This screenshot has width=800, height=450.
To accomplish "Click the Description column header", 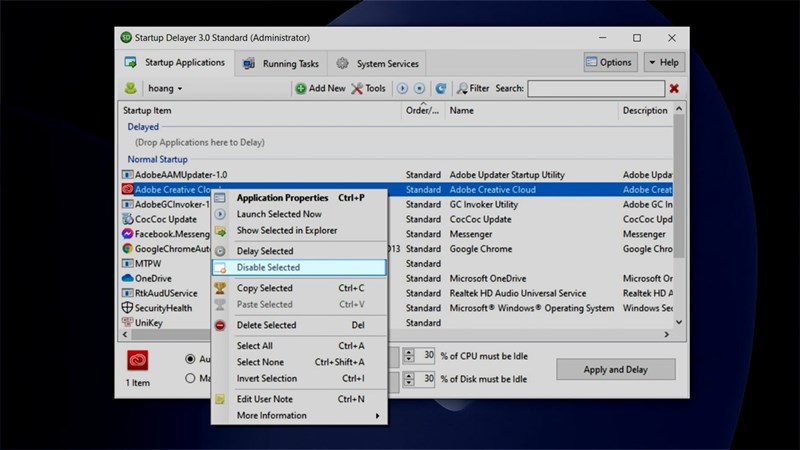I will [x=645, y=110].
